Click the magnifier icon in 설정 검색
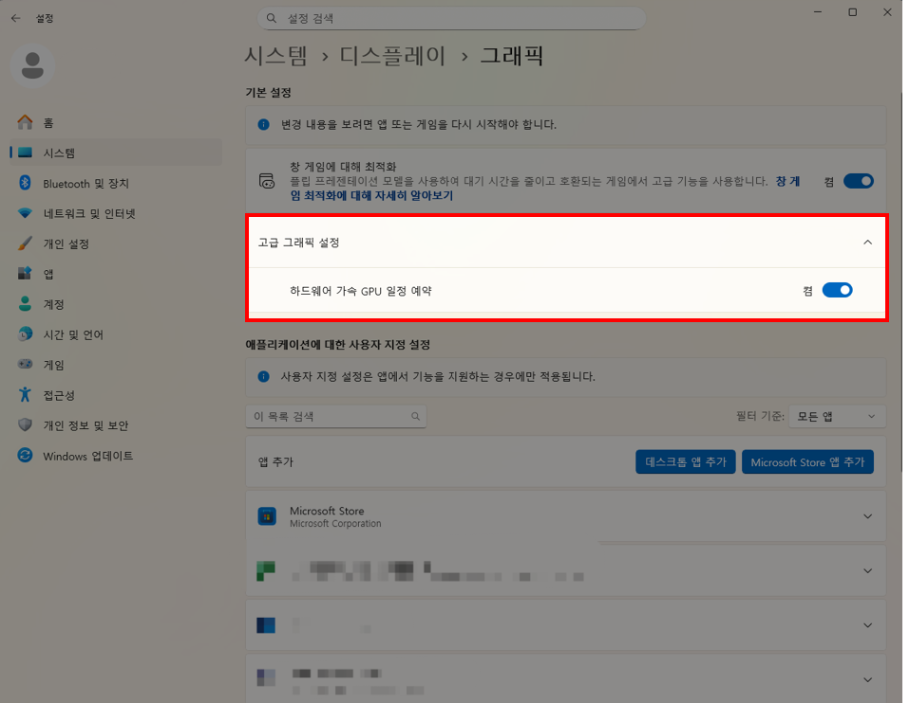The height and width of the screenshot is (703, 903). tap(270, 19)
